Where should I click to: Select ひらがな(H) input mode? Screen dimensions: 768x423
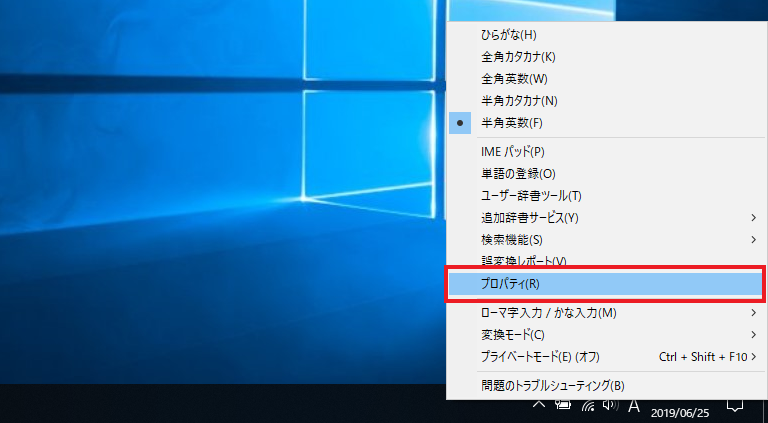(x=508, y=35)
